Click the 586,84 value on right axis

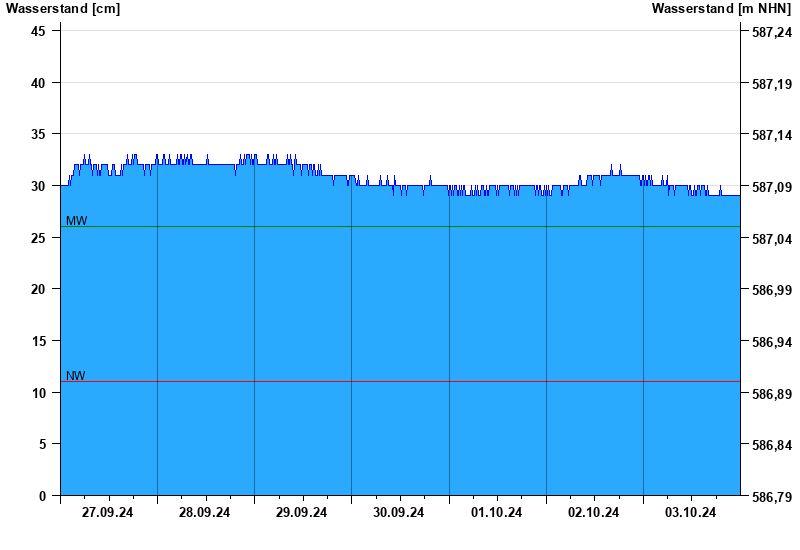772,445
